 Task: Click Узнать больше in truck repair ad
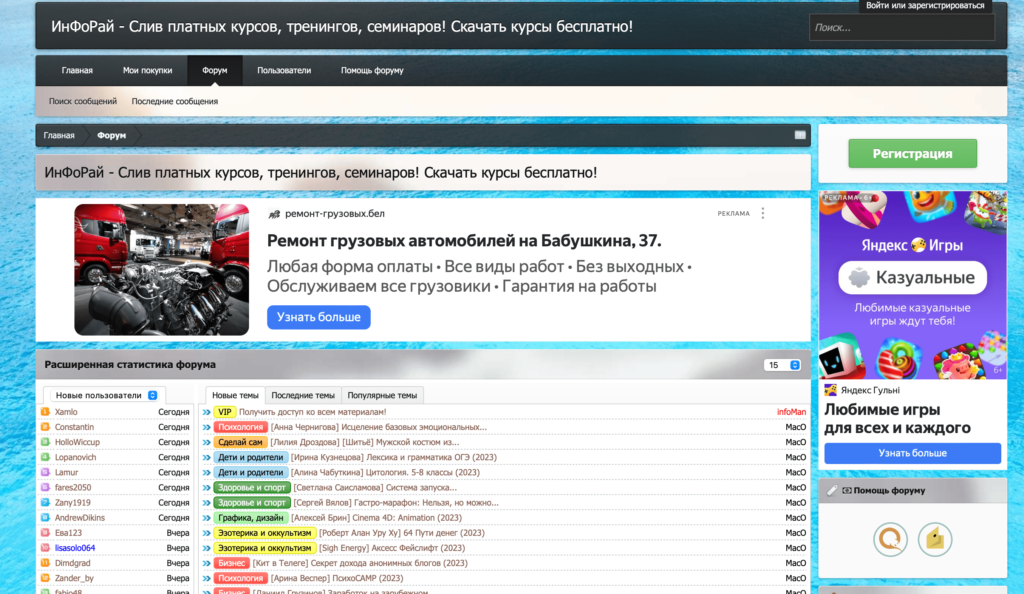(x=319, y=317)
